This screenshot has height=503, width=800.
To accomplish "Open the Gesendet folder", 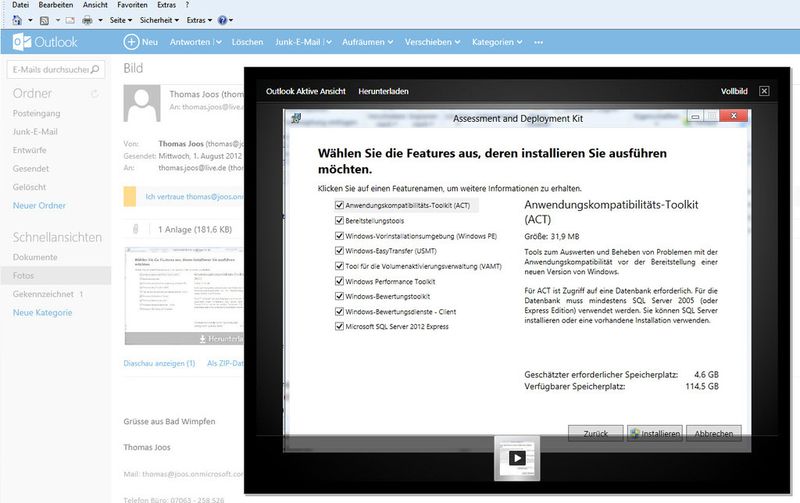I will point(31,168).
